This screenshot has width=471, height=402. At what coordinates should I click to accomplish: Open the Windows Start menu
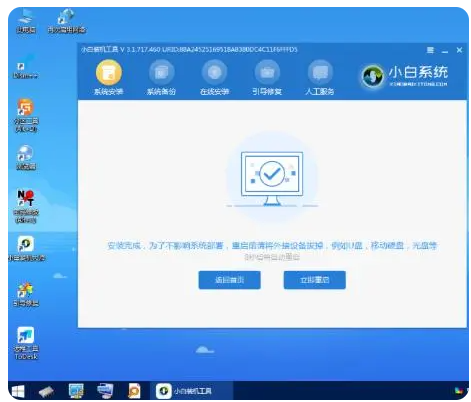coord(18,391)
